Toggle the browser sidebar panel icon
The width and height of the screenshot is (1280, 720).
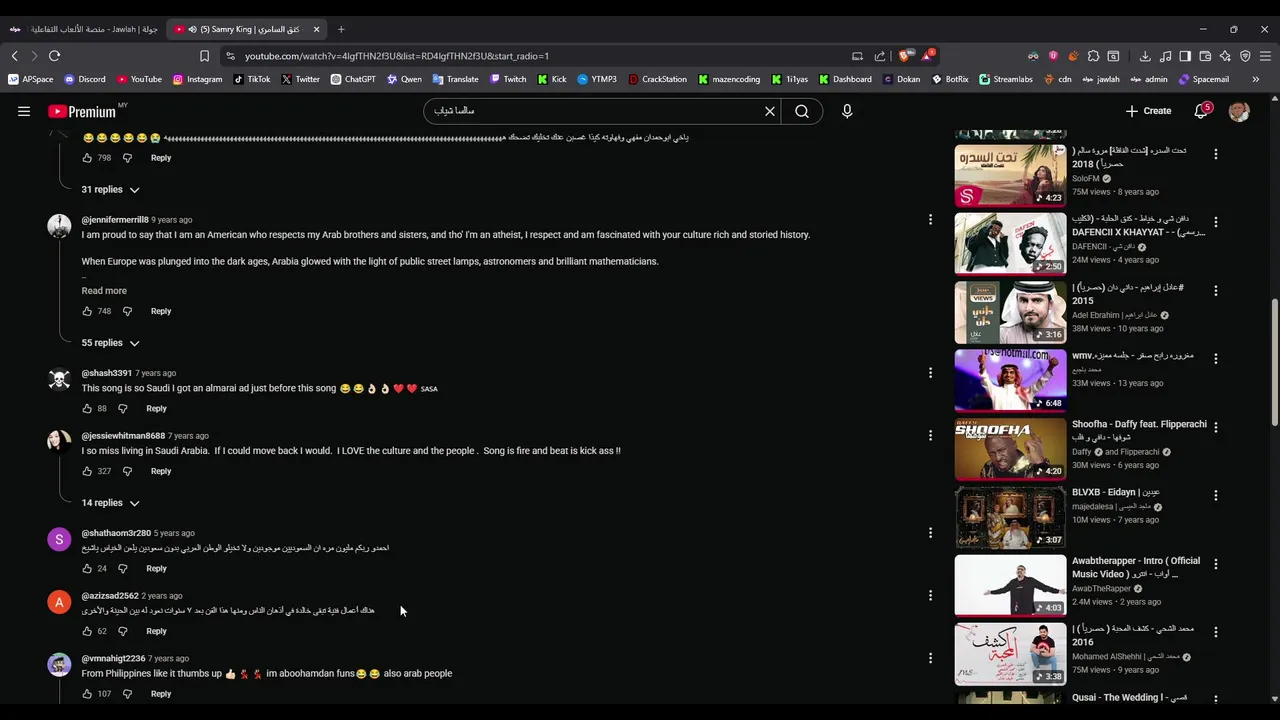coord(1185,56)
